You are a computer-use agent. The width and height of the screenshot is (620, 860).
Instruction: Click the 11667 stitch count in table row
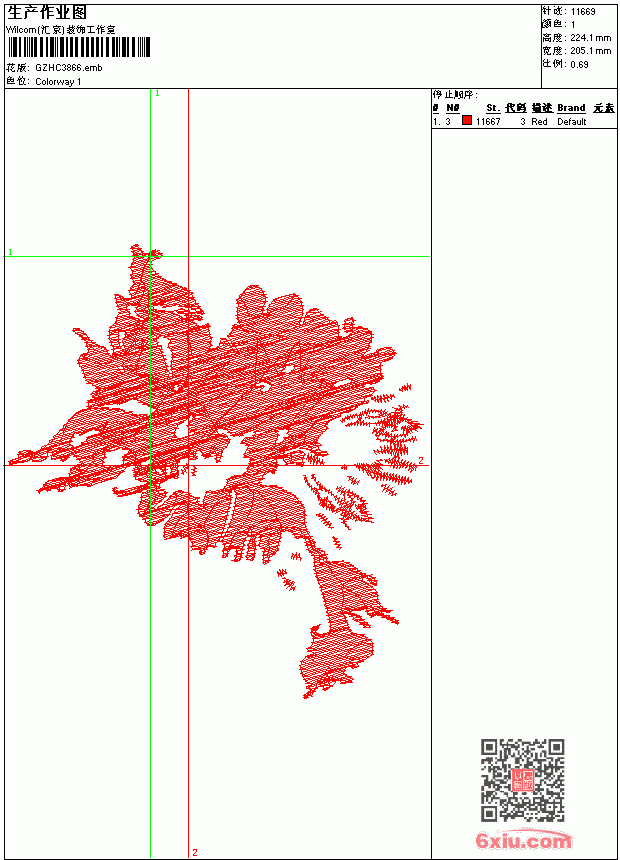tap(488, 122)
